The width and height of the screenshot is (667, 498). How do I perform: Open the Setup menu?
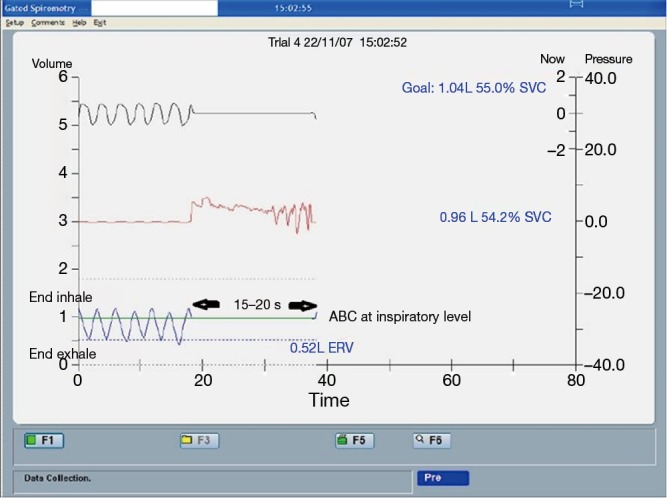14,22
